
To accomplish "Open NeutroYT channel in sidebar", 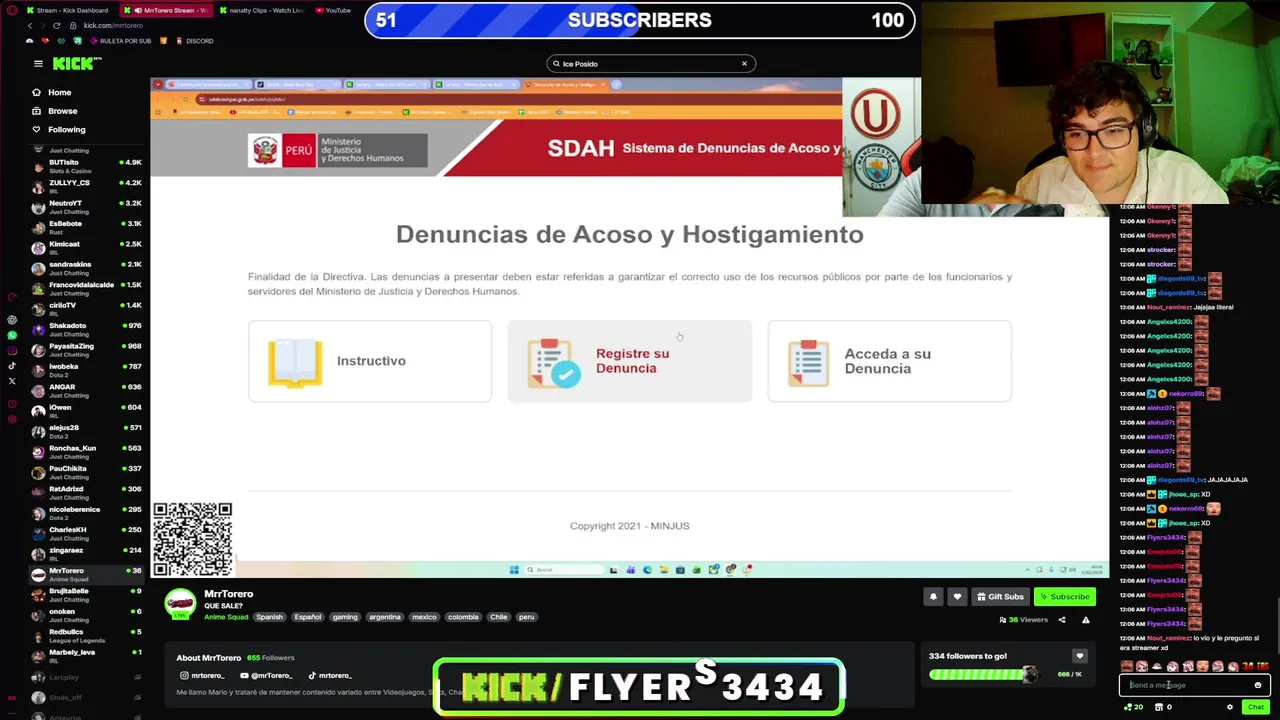I will tap(88, 207).
